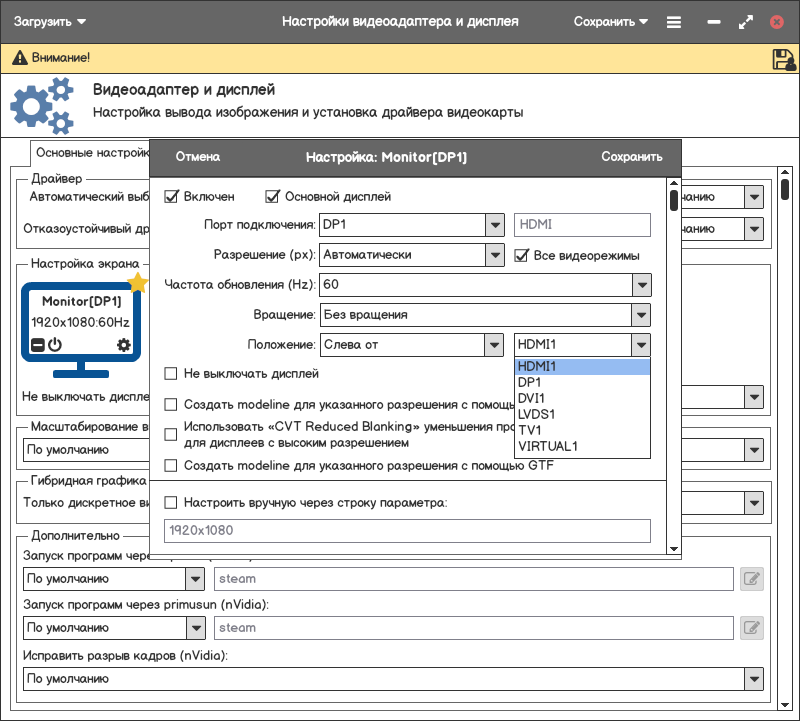Click «Сохранить» in the Monitor[DP1] dialog header
The image size is (800, 721).
click(631, 157)
